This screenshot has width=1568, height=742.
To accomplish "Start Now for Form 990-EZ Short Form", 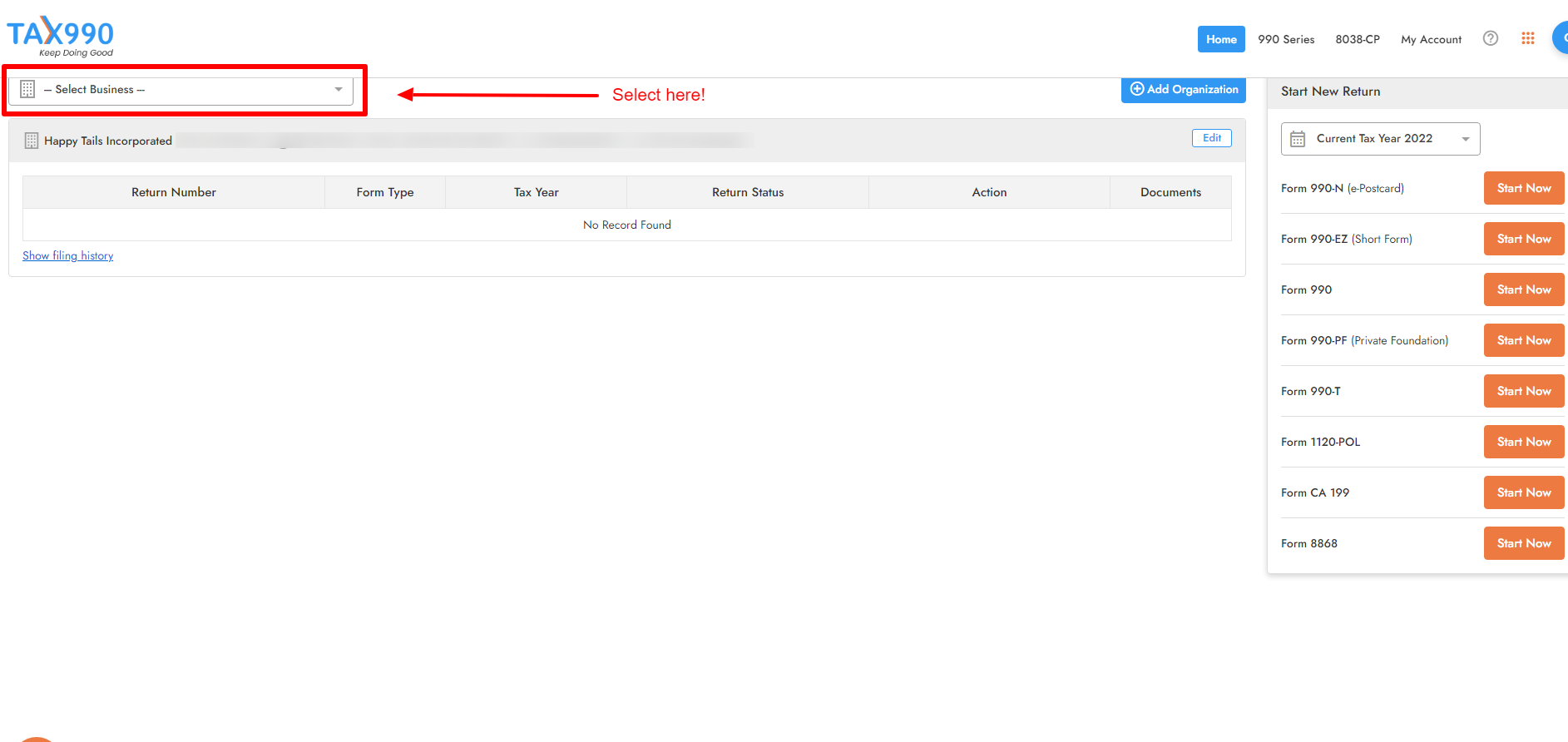I will [x=1524, y=239].
